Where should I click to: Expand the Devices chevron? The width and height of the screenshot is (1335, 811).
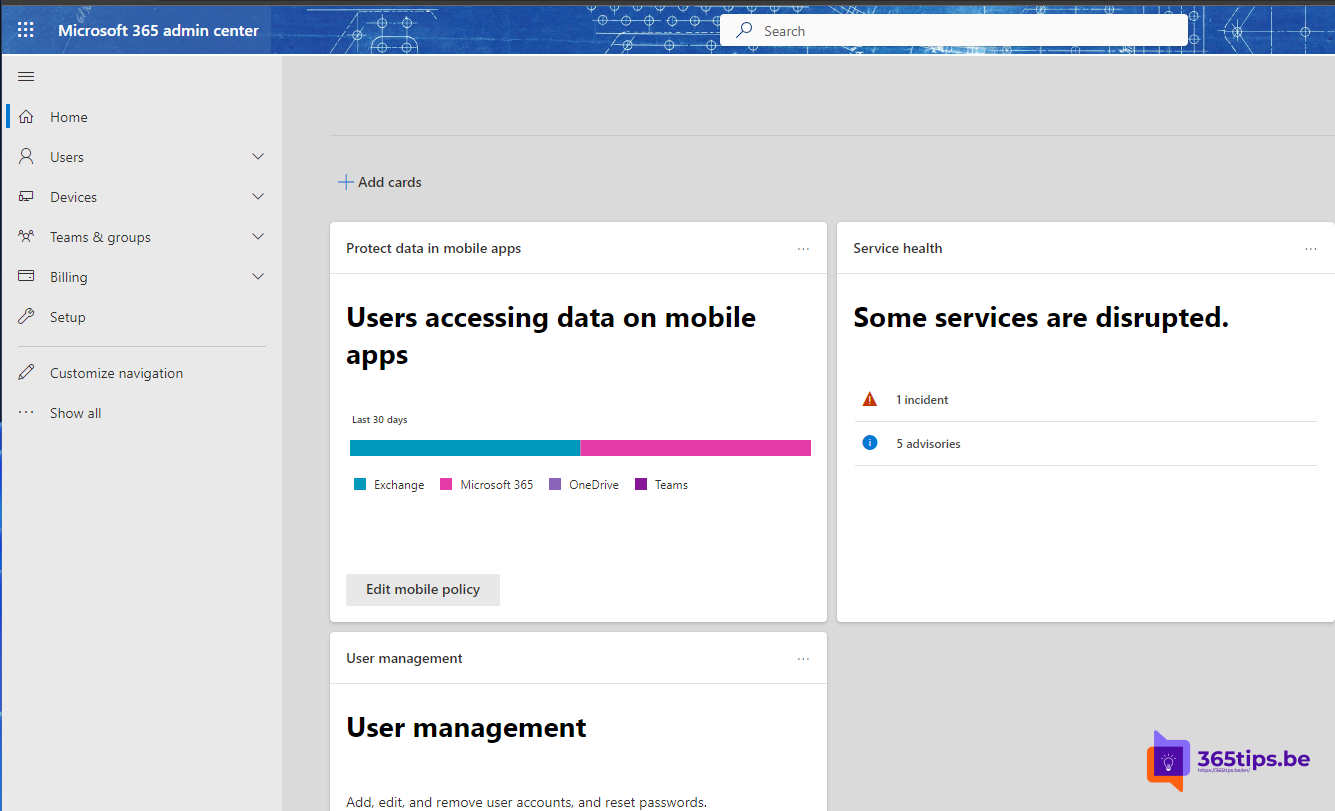tap(258, 197)
